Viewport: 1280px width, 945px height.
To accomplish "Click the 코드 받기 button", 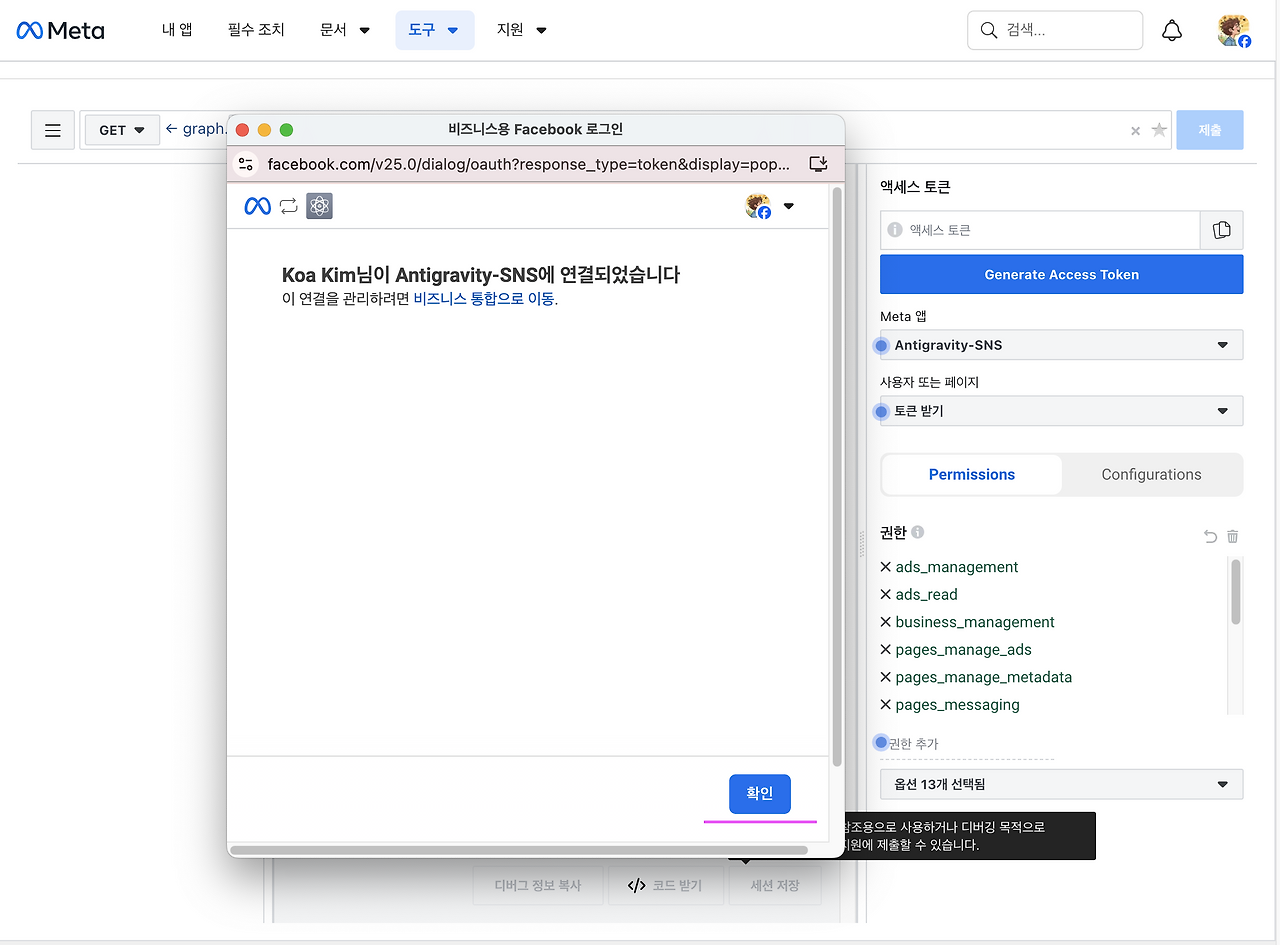I will pyautogui.click(x=666, y=886).
